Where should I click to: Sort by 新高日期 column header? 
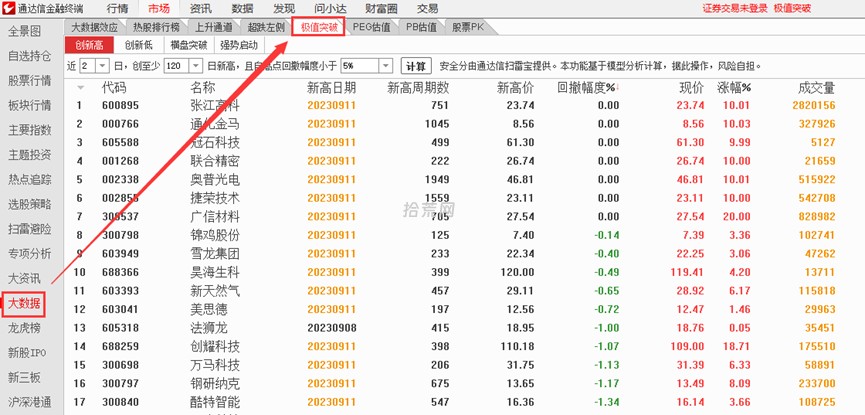click(x=332, y=88)
